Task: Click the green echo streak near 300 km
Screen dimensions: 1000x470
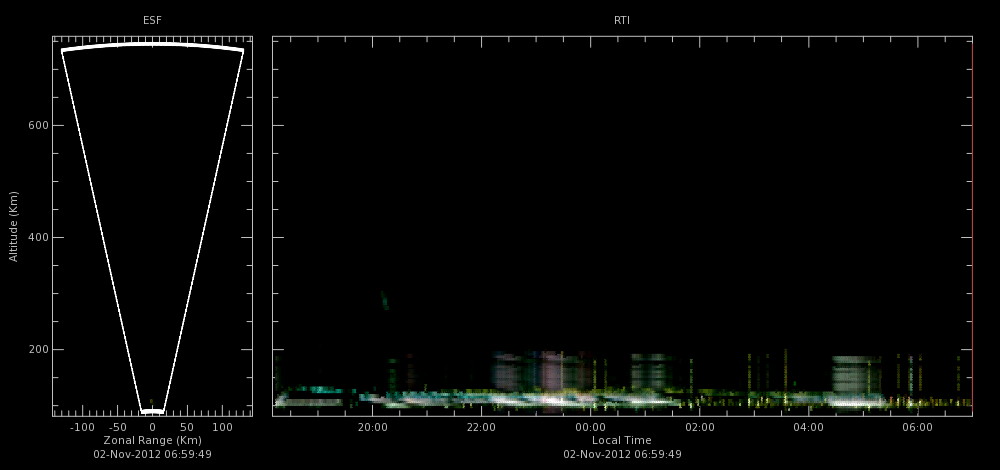Action: click(x=385, y=300)
